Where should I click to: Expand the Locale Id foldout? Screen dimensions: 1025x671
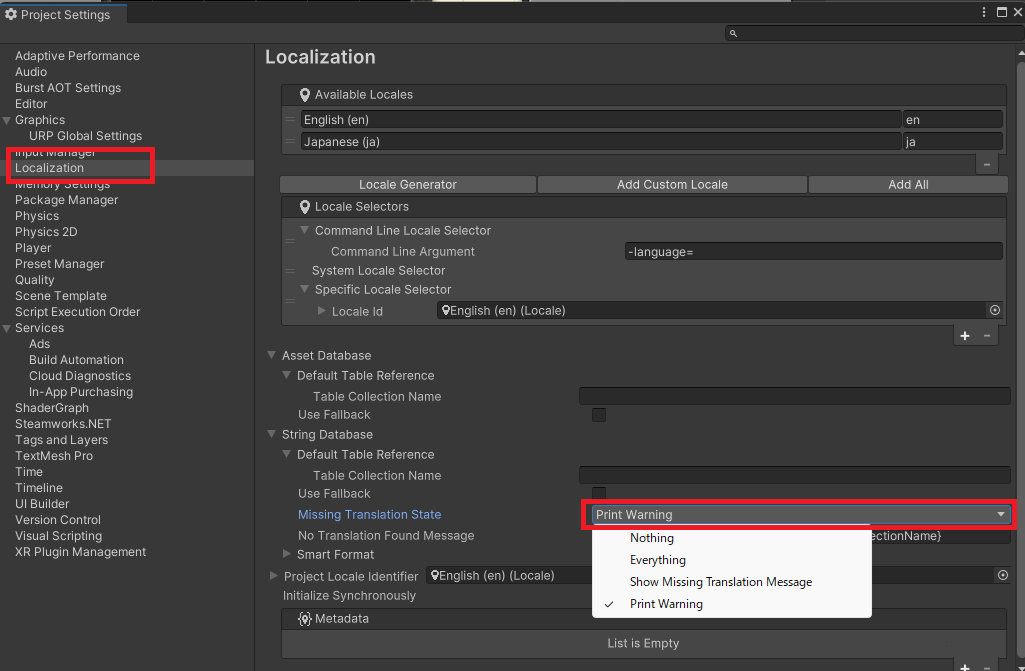click(x=321, y=311)
